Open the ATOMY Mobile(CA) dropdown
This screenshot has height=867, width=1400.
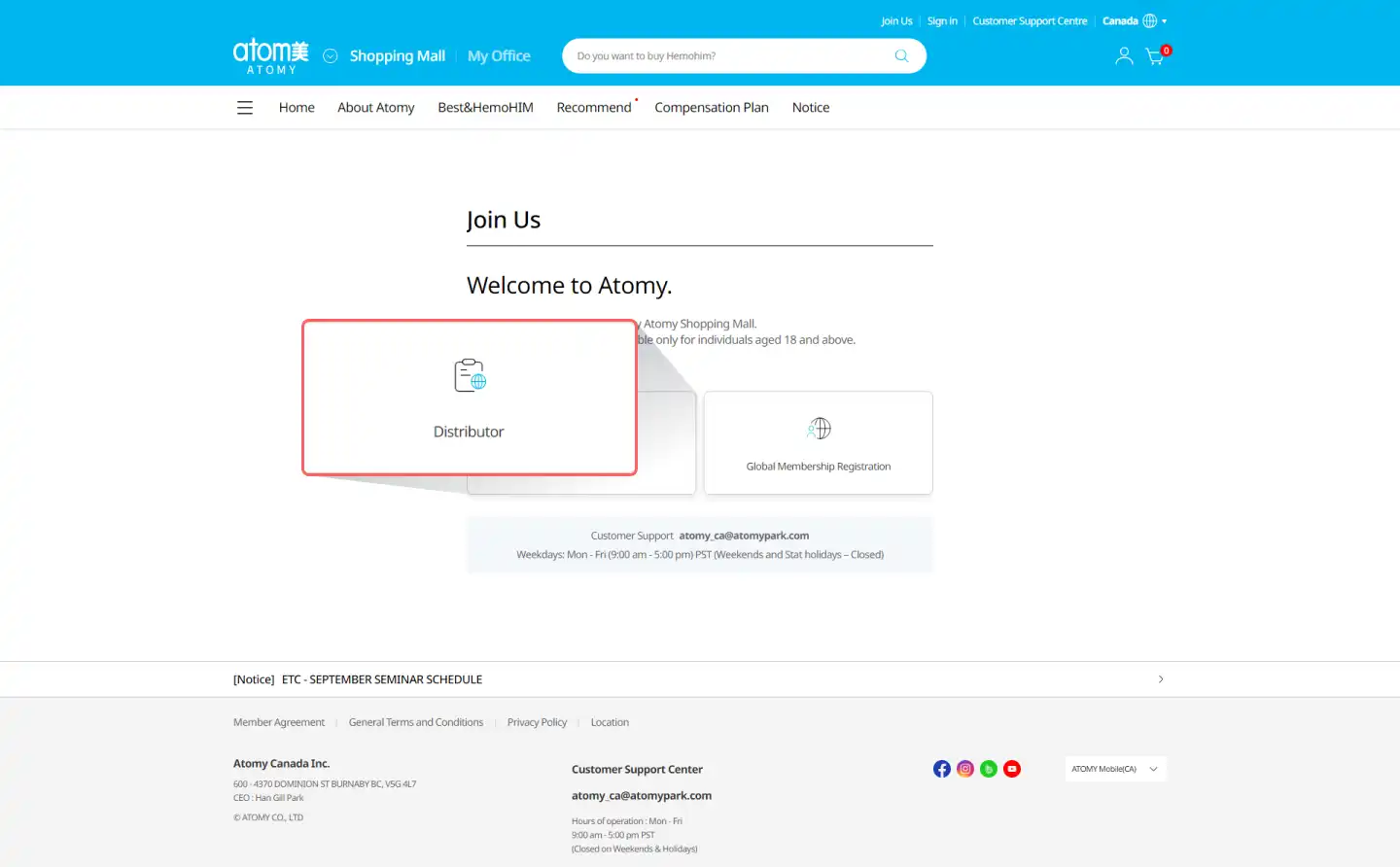point(1115,769)
